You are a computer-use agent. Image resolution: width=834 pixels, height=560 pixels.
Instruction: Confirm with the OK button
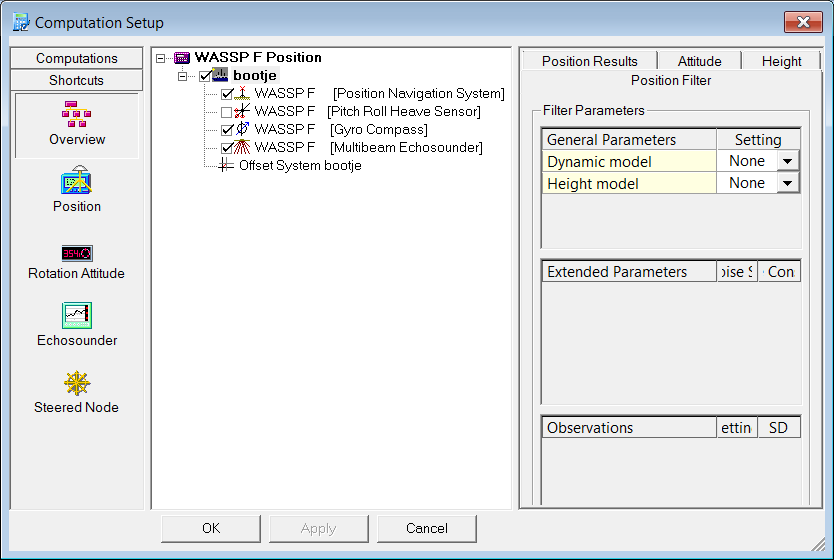tap(211, 528)
